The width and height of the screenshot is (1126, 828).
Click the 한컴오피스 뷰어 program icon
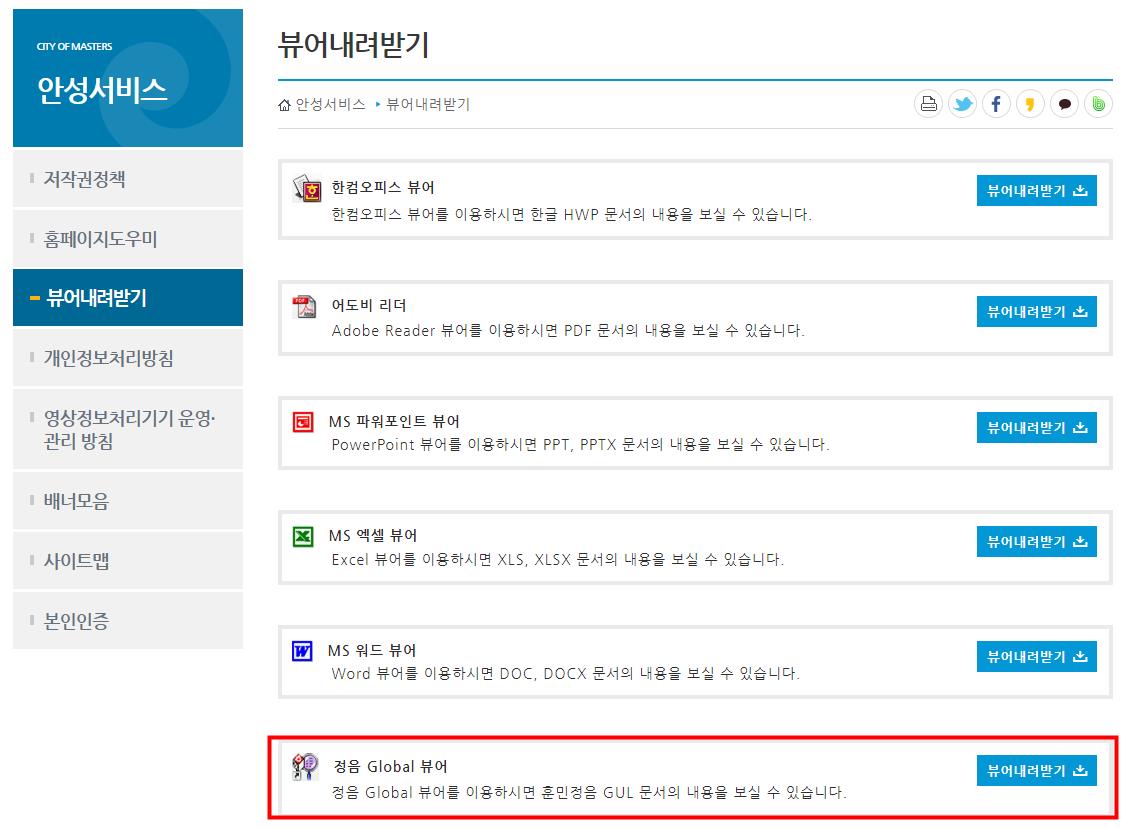[307, 189]
